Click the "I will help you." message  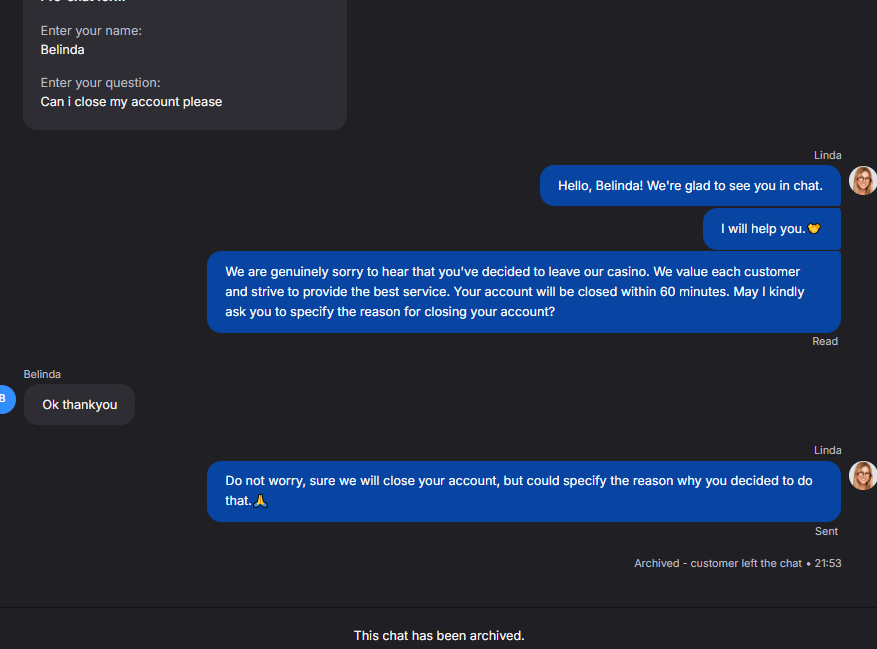(762, 229)
